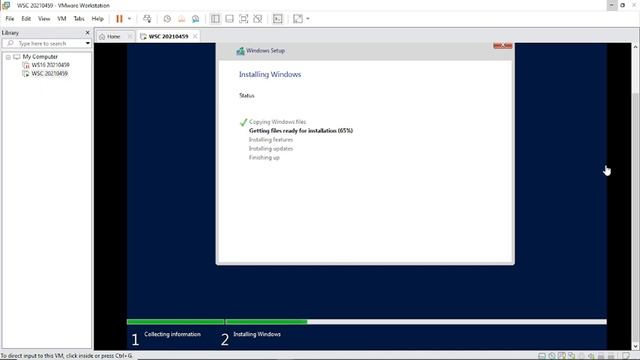Select WS16 20210459 in the library tree

[x=50, y=65]
